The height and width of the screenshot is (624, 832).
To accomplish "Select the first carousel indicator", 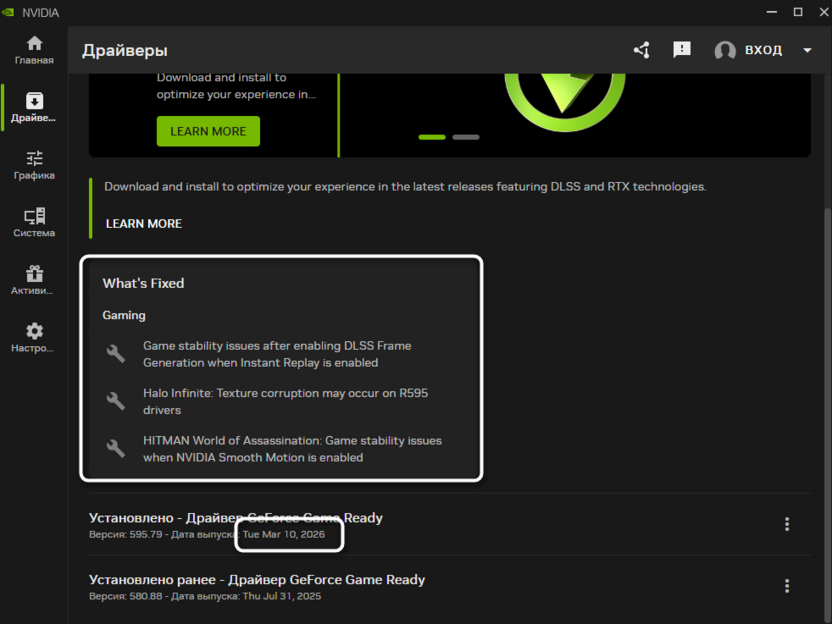I will click(432, 137).
